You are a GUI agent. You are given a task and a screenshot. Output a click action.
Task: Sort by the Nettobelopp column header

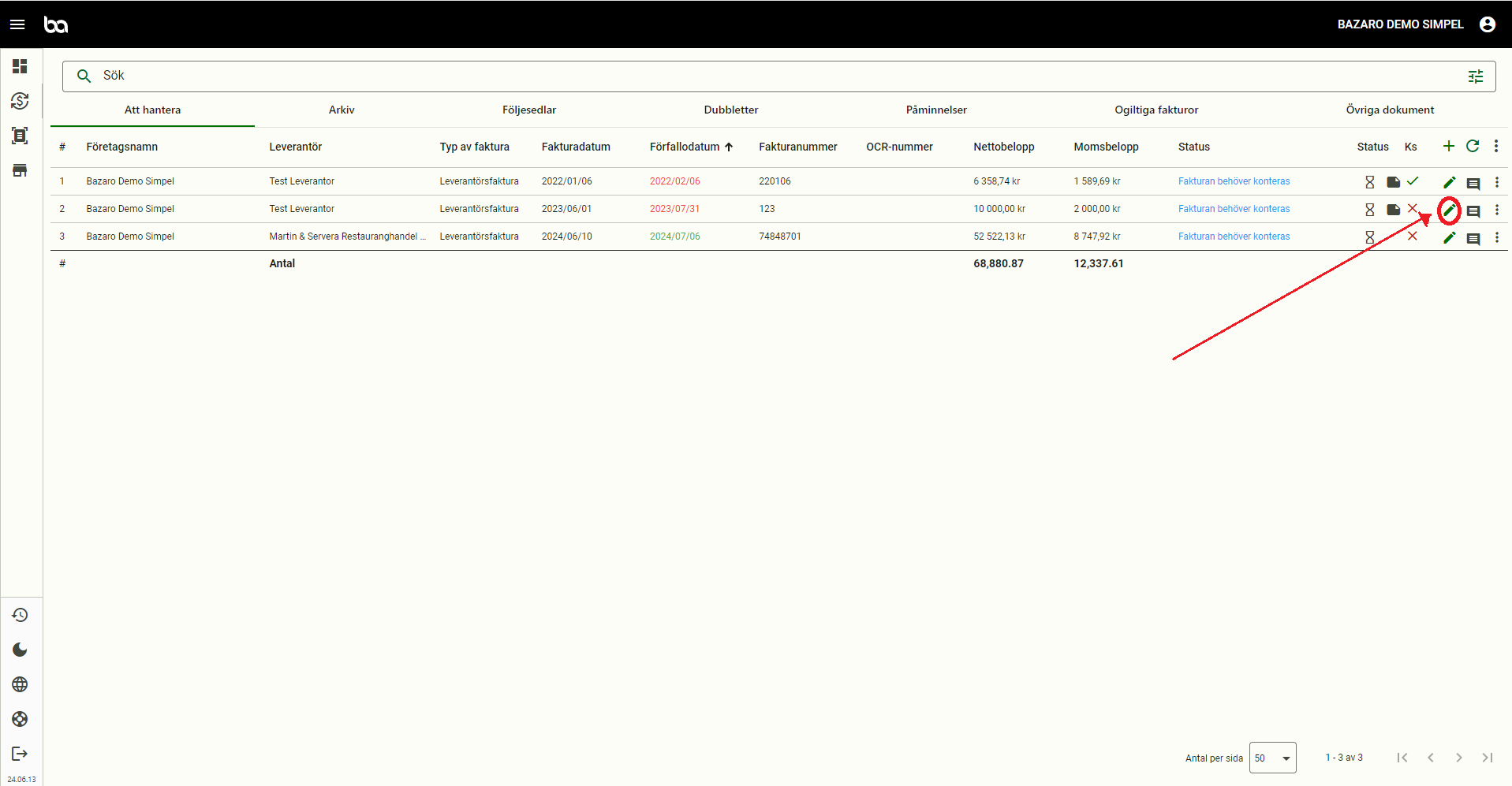coord(1004,147)
